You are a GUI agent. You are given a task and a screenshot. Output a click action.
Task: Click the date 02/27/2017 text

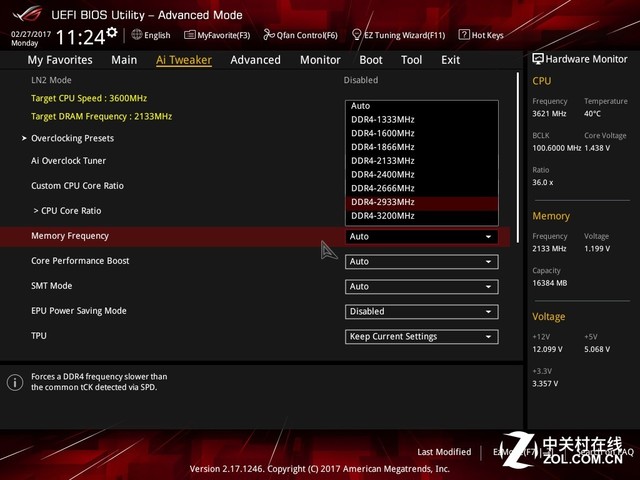click(31, 34)
